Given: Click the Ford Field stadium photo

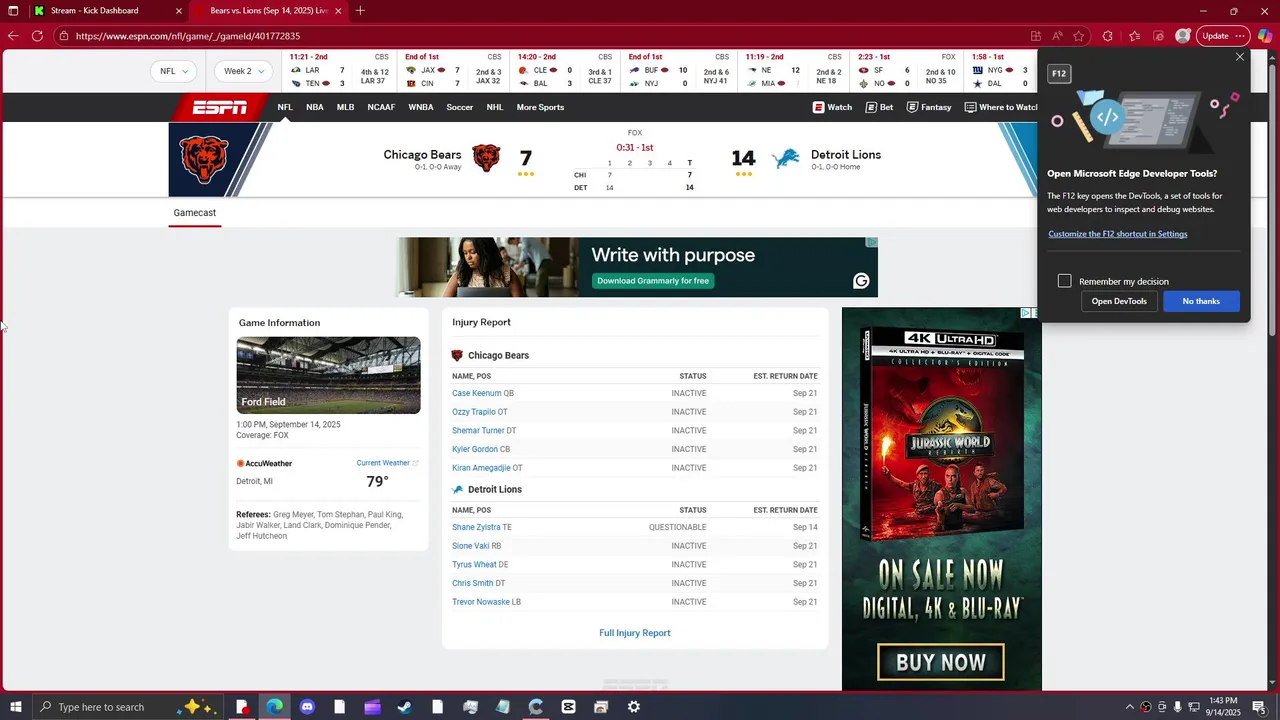Looking at the screenshot, I should (328, 375).
